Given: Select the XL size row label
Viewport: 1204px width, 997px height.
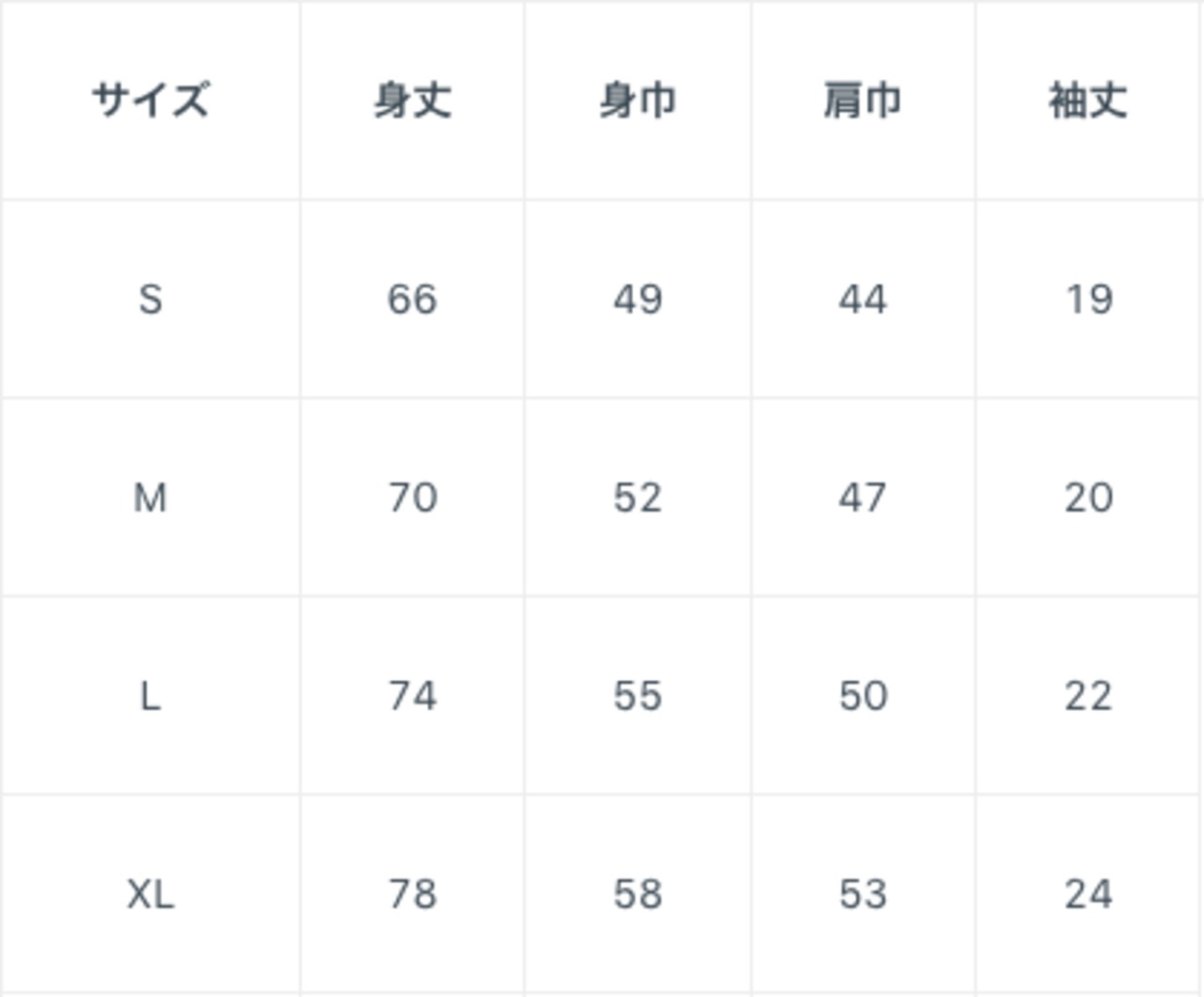Looking at the screenshot, I should tap(150, 894).
